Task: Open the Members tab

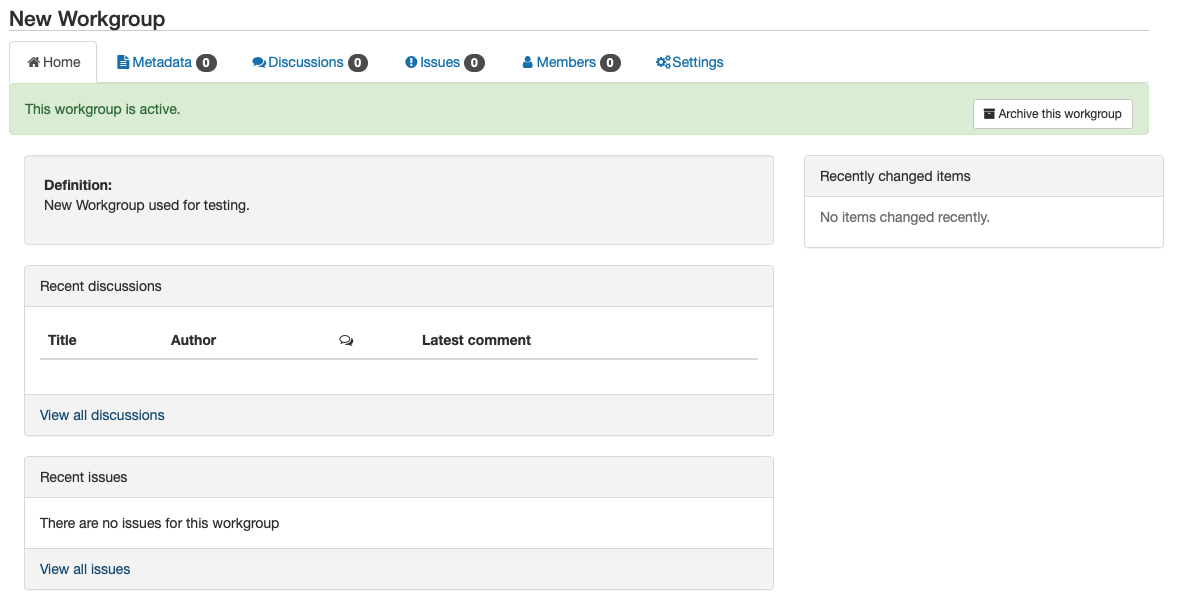Action: [x=566, y=62]
